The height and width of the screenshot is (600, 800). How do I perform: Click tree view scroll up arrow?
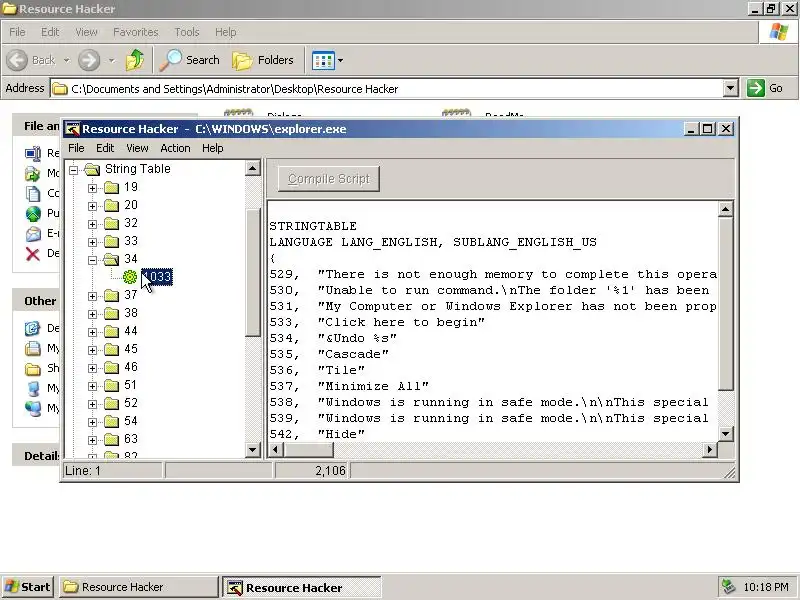(x=253, y=168)
